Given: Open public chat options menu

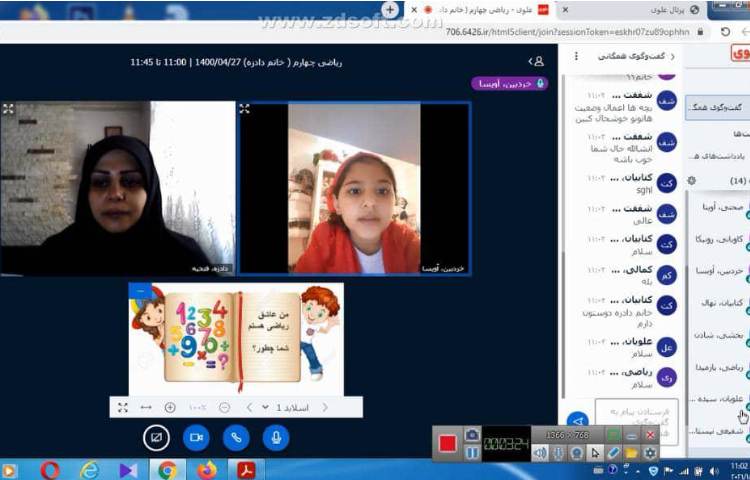Looking at the screenshot, I should [574, 57].
